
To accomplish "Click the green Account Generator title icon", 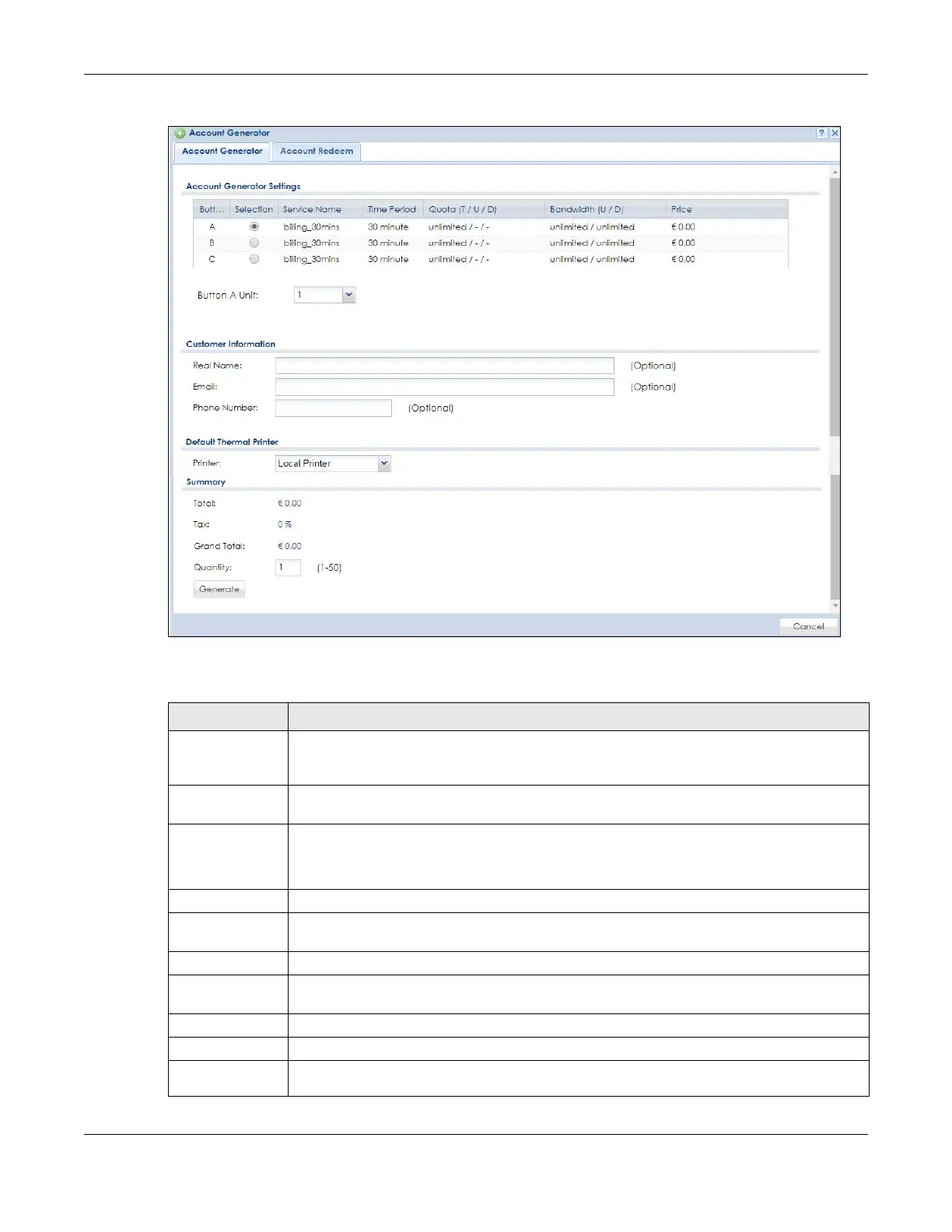I will (180, 134).
